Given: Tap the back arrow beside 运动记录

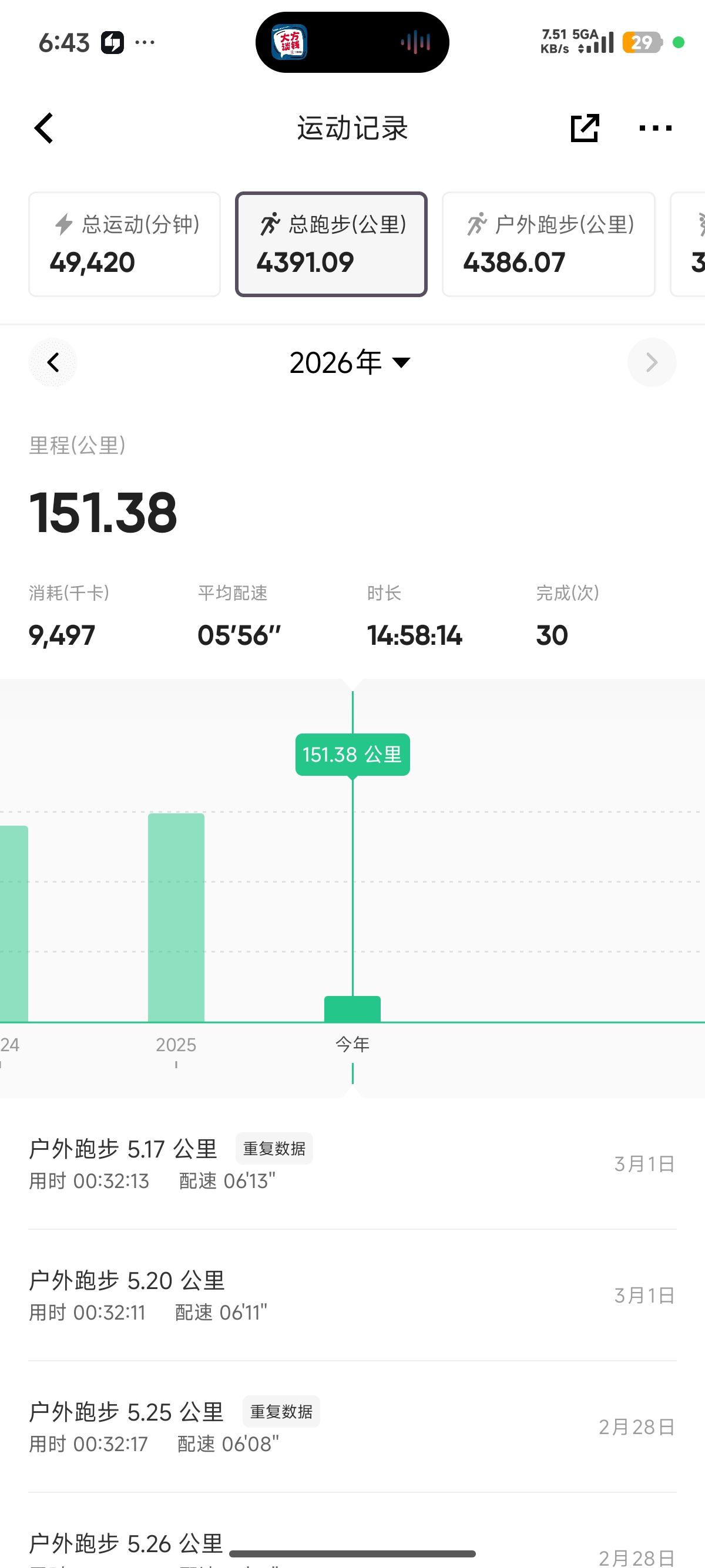Looking at the screenshot, I should [x=44, y=129].
